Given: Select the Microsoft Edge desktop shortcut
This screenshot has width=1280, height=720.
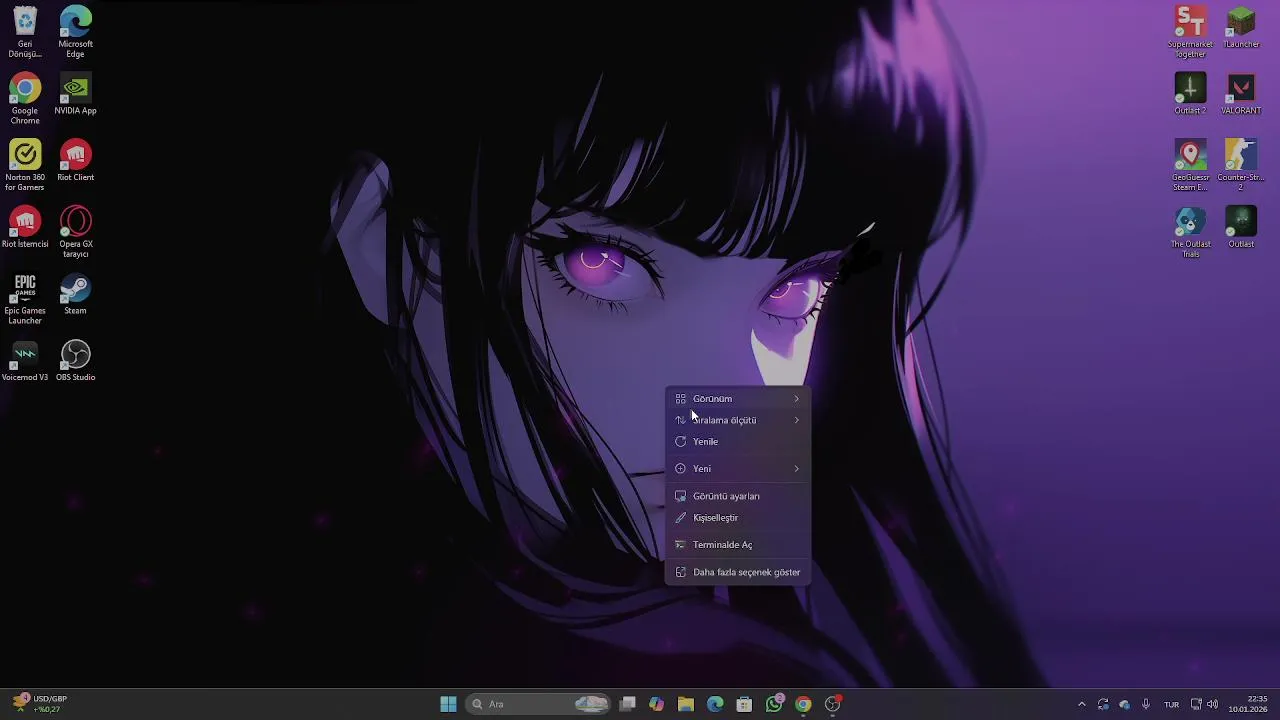Looking at the screenshot, I should (x=75, y=32).
